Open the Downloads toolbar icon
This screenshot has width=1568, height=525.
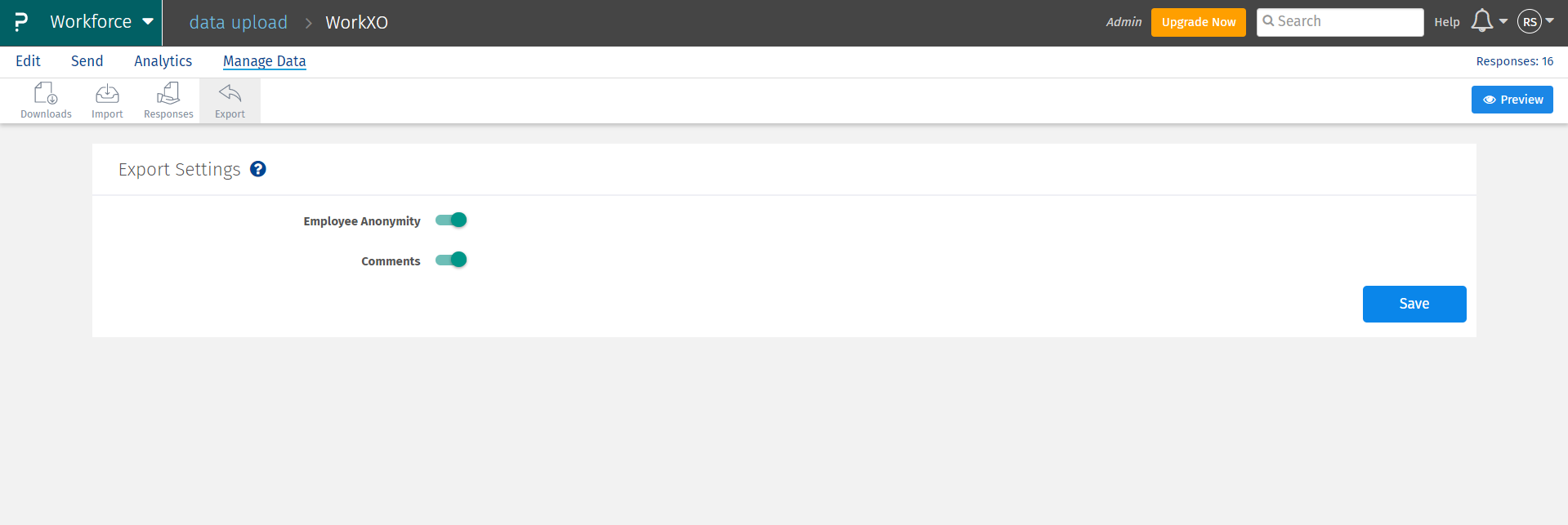tap(46, 93)
